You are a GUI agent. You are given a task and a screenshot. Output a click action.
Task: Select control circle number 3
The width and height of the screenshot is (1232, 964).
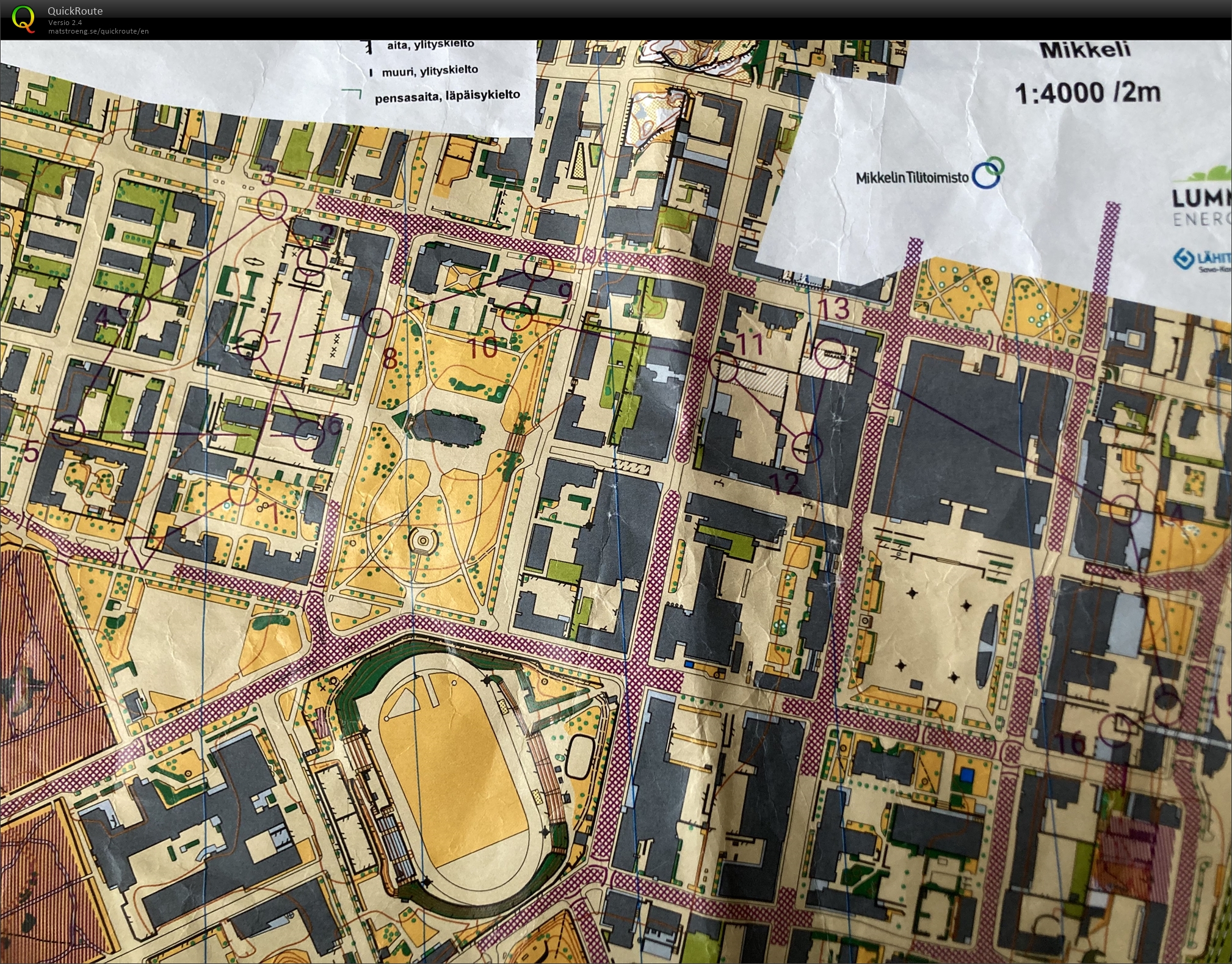pos(272,205)
